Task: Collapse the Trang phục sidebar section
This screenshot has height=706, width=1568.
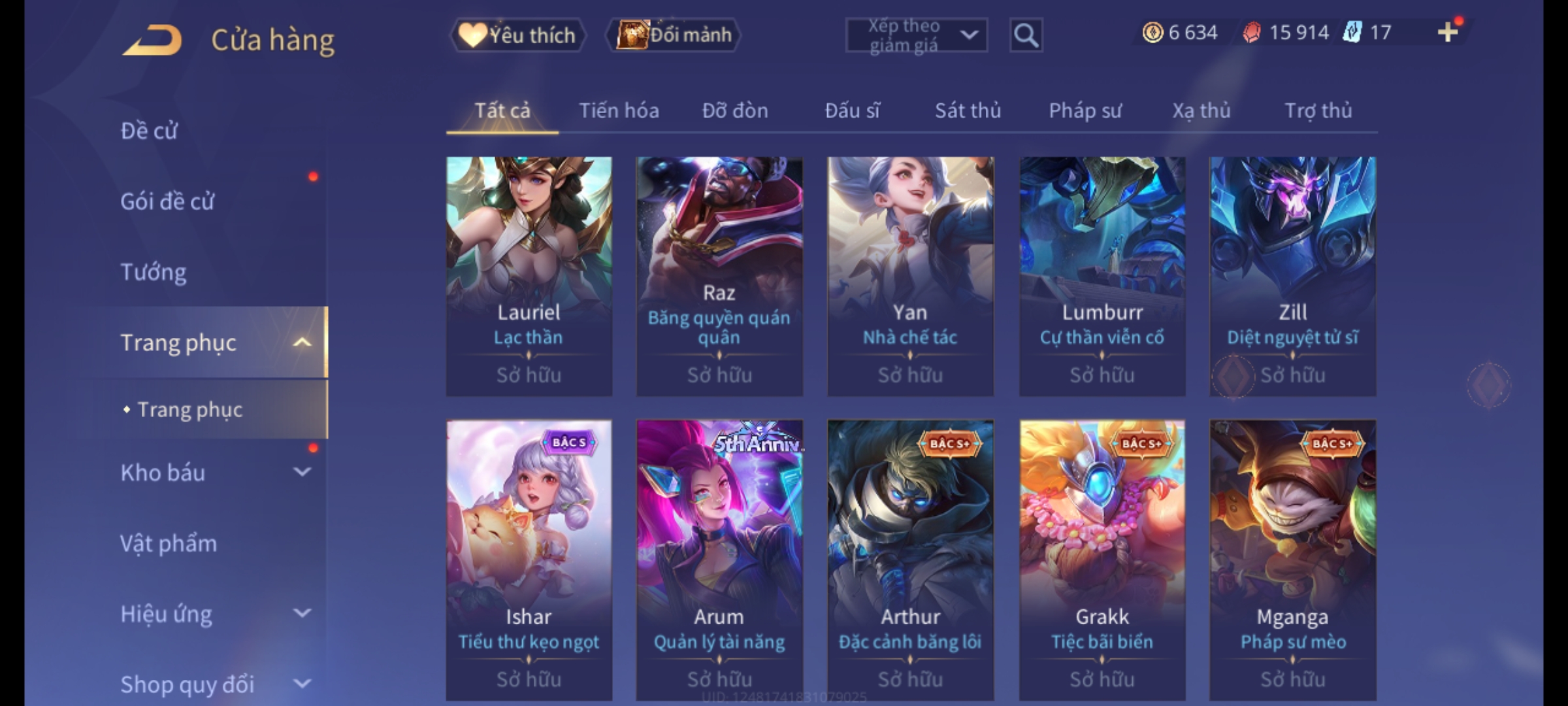Action: point(302,342)
